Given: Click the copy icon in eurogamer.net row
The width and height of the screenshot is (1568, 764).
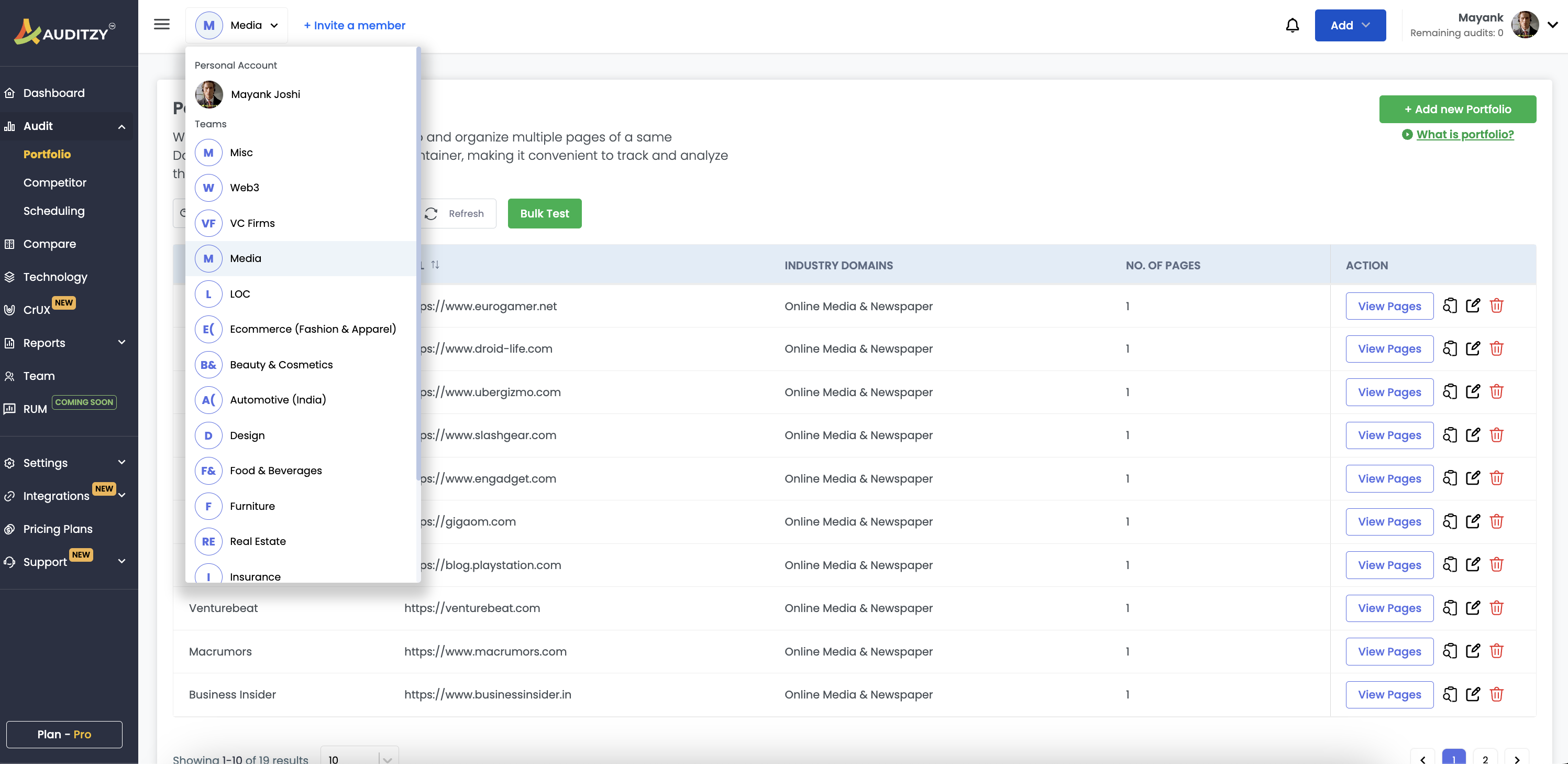Looking at the screenshot, I should pos(1450,306).
